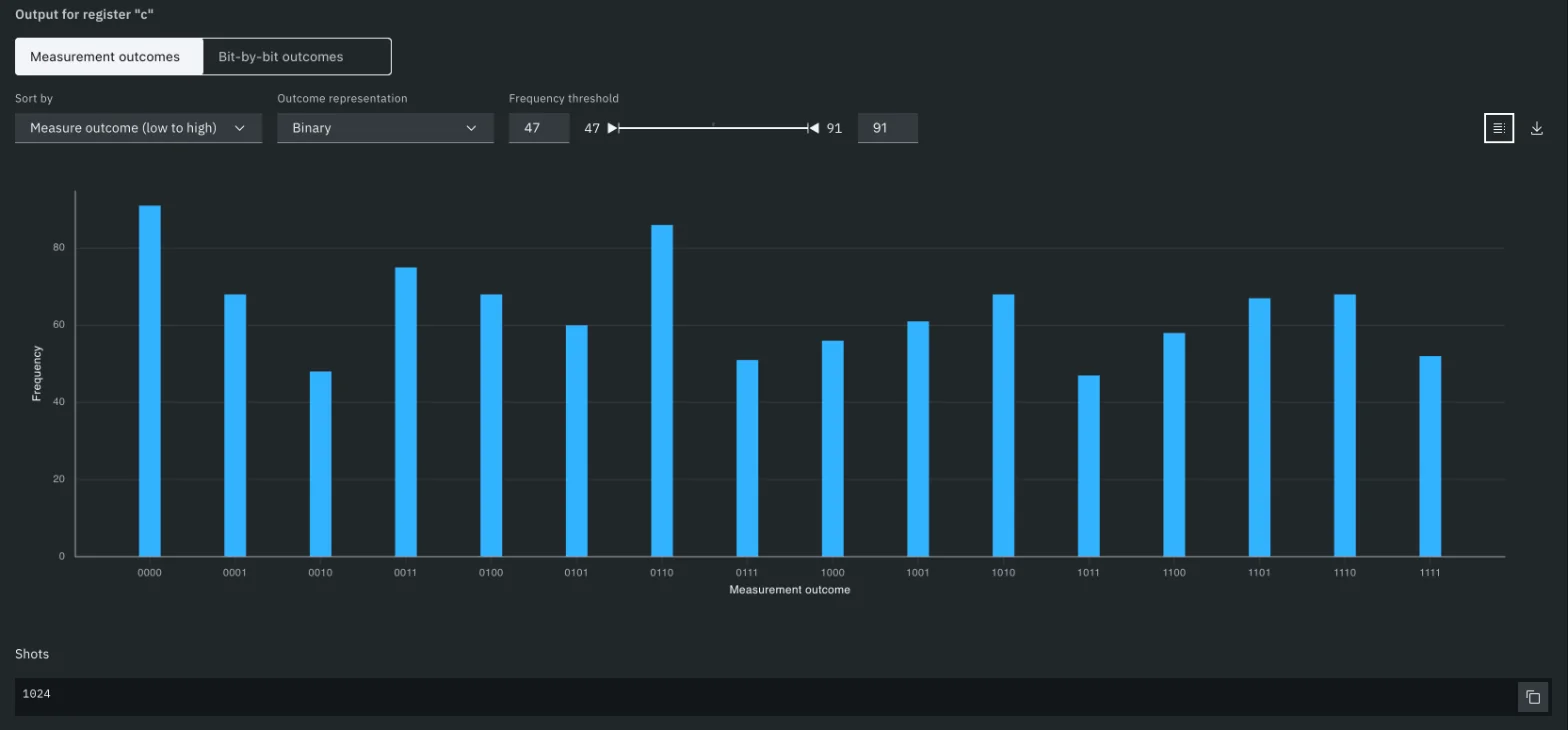Click the histogram bar for outcome 0110
Screen dimensions: 1568x730
click(662, 391)
